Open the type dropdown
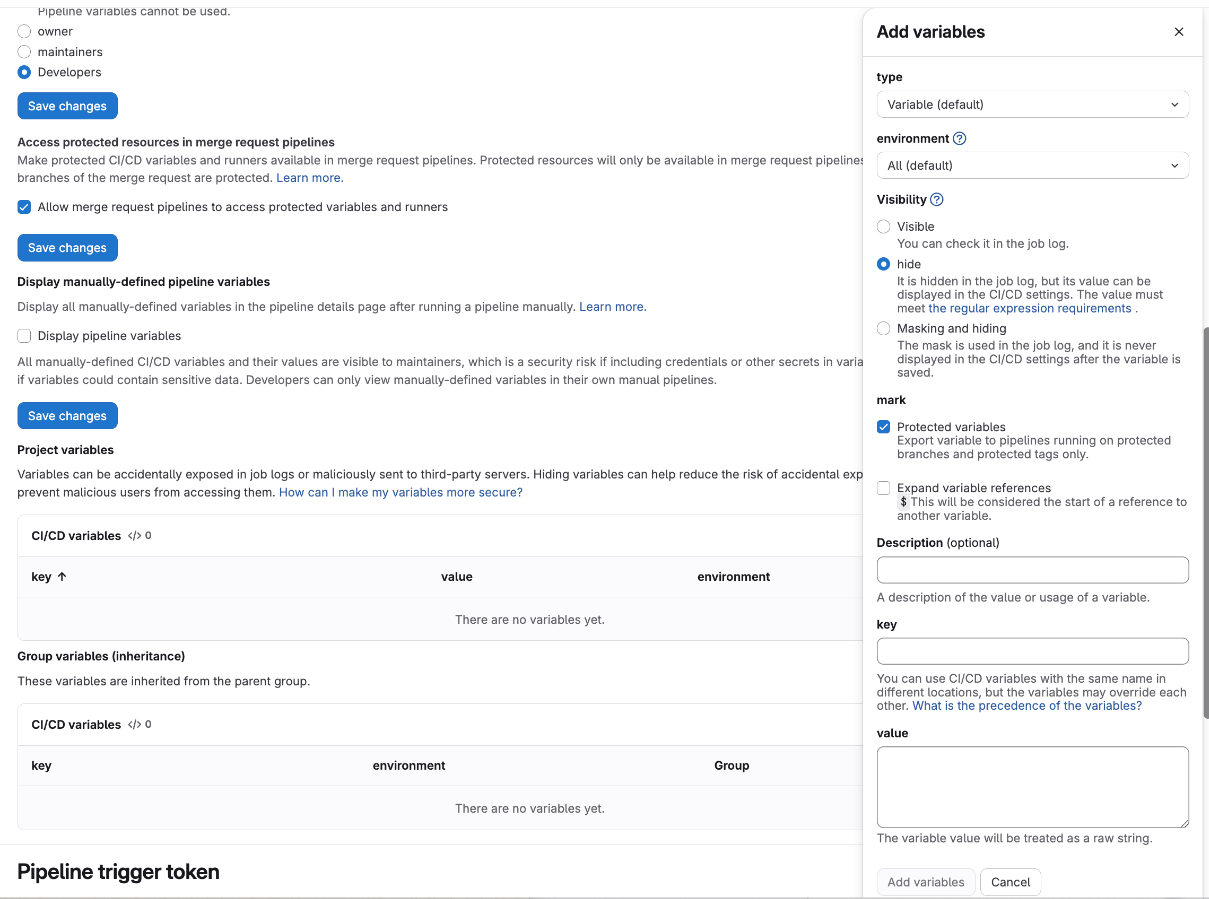 (1032, 104)
